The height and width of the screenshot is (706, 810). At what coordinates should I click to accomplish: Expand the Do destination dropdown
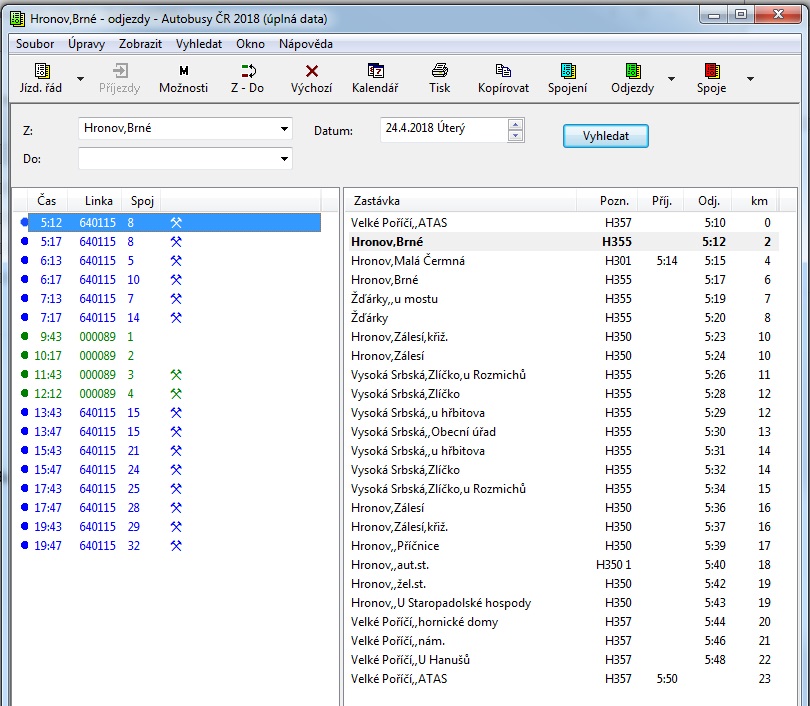point(284,158)
